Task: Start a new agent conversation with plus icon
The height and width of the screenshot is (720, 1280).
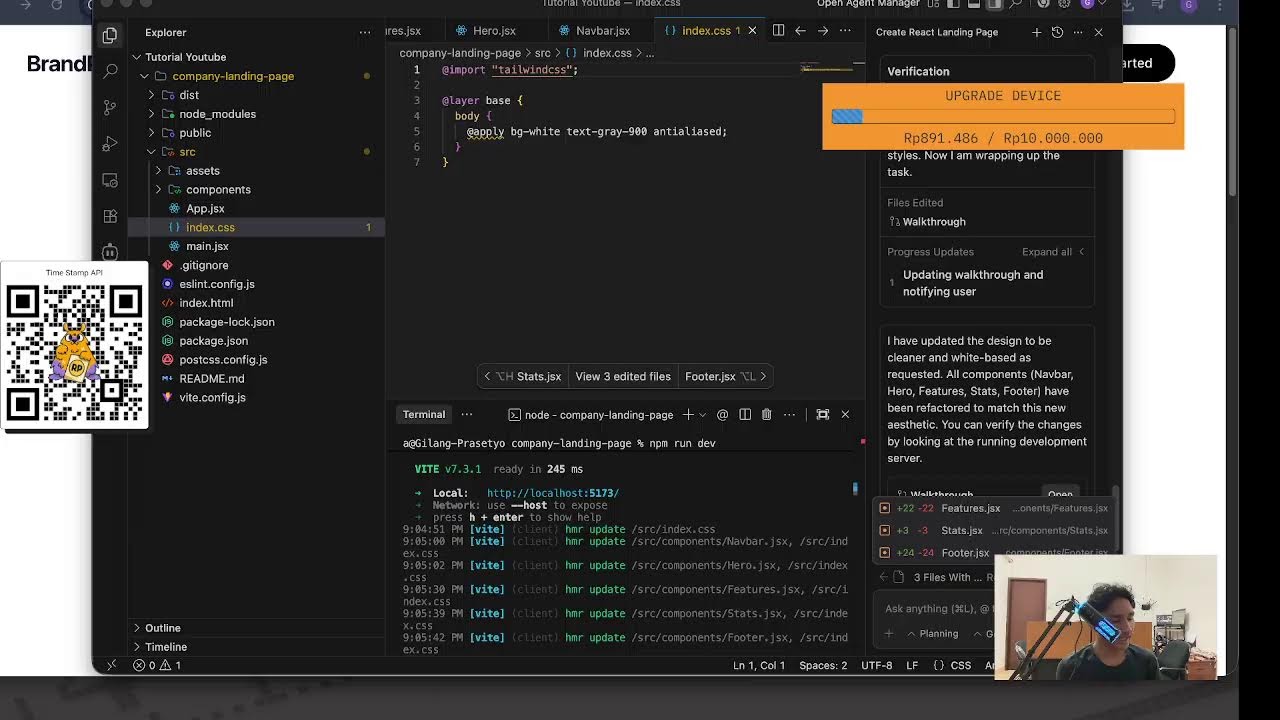Action: point(1036,32)
